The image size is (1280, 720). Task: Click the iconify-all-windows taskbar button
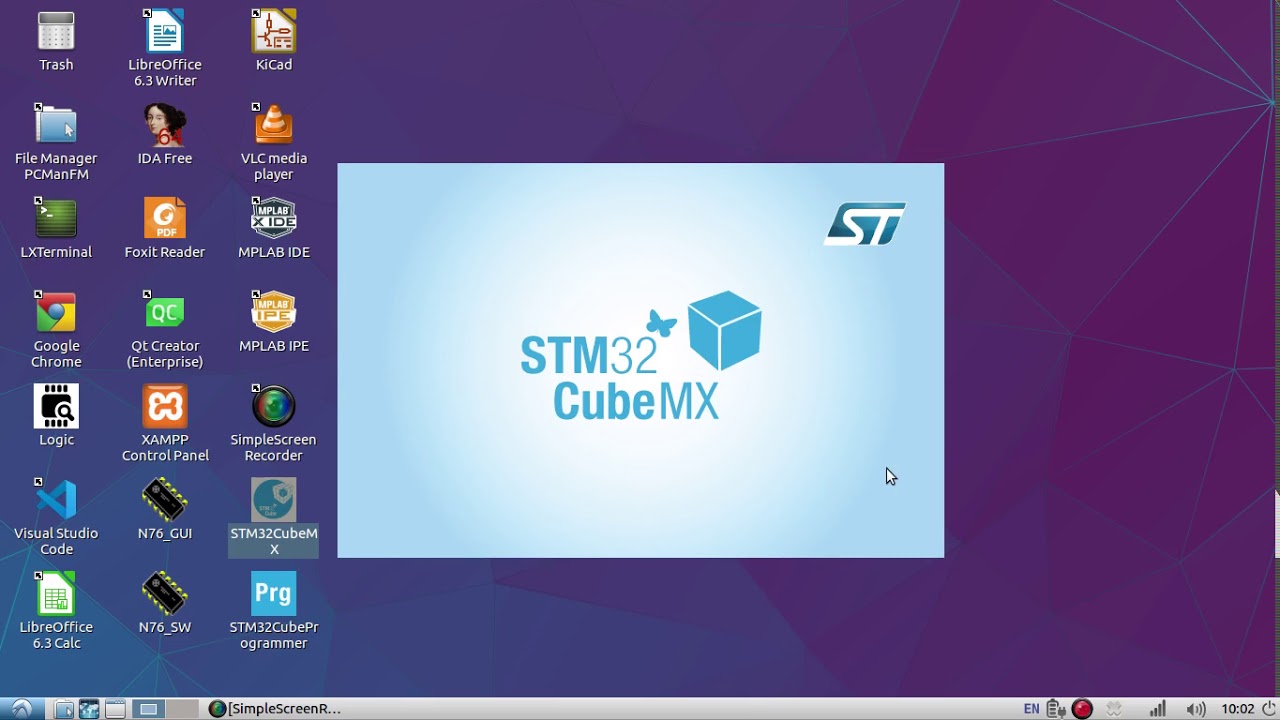click(115, 709)
